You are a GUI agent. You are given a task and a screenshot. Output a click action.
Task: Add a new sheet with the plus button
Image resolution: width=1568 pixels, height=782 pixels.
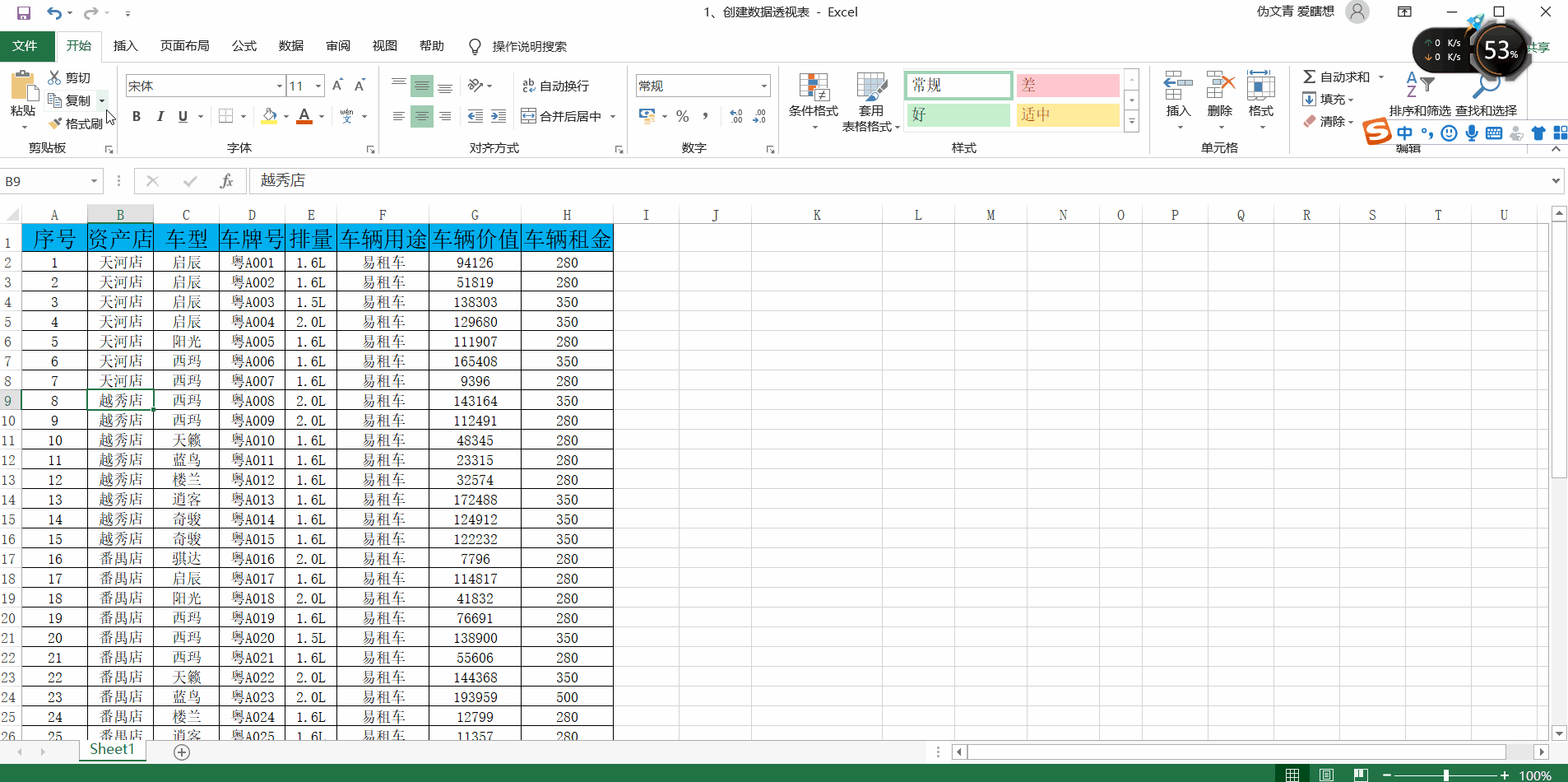[x=182, y=752]
